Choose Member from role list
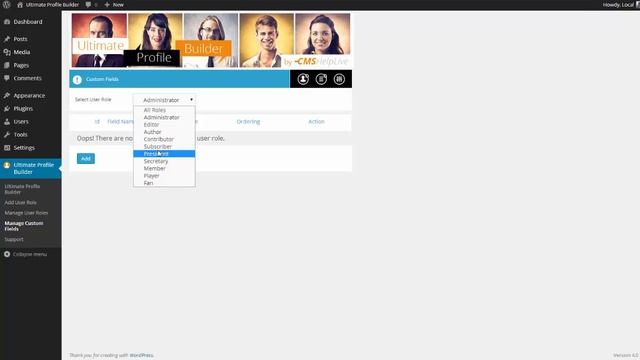 pyautogui.click(x=164, y=169)
